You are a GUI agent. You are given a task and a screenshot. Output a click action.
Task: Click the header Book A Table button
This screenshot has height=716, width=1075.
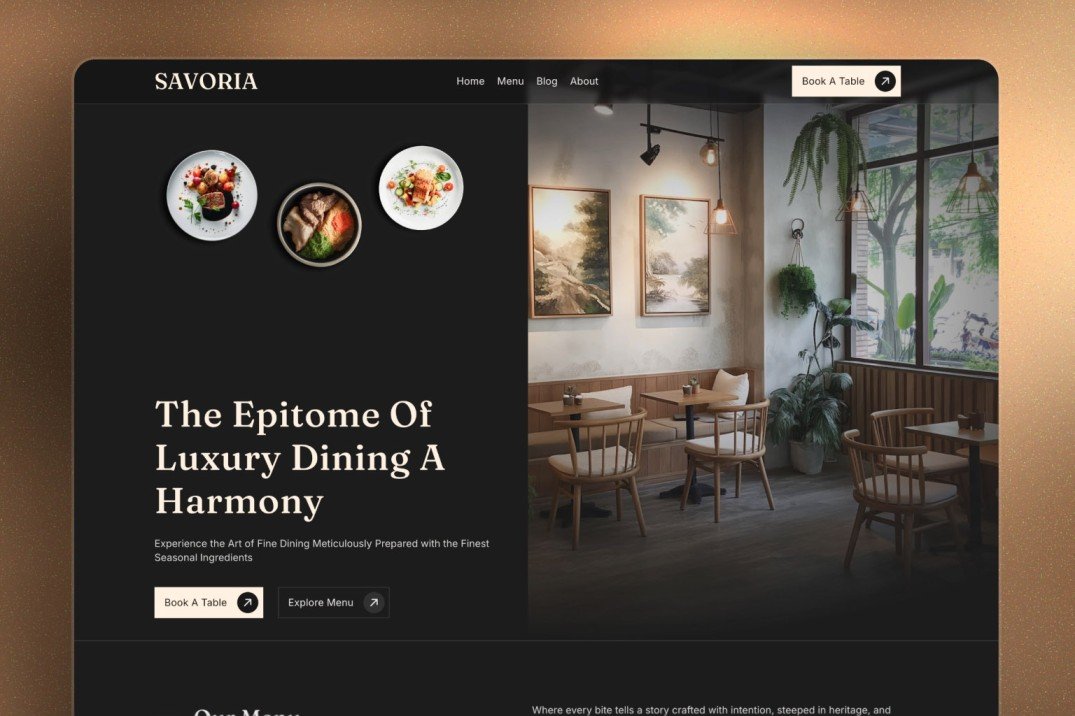point(846,81)
